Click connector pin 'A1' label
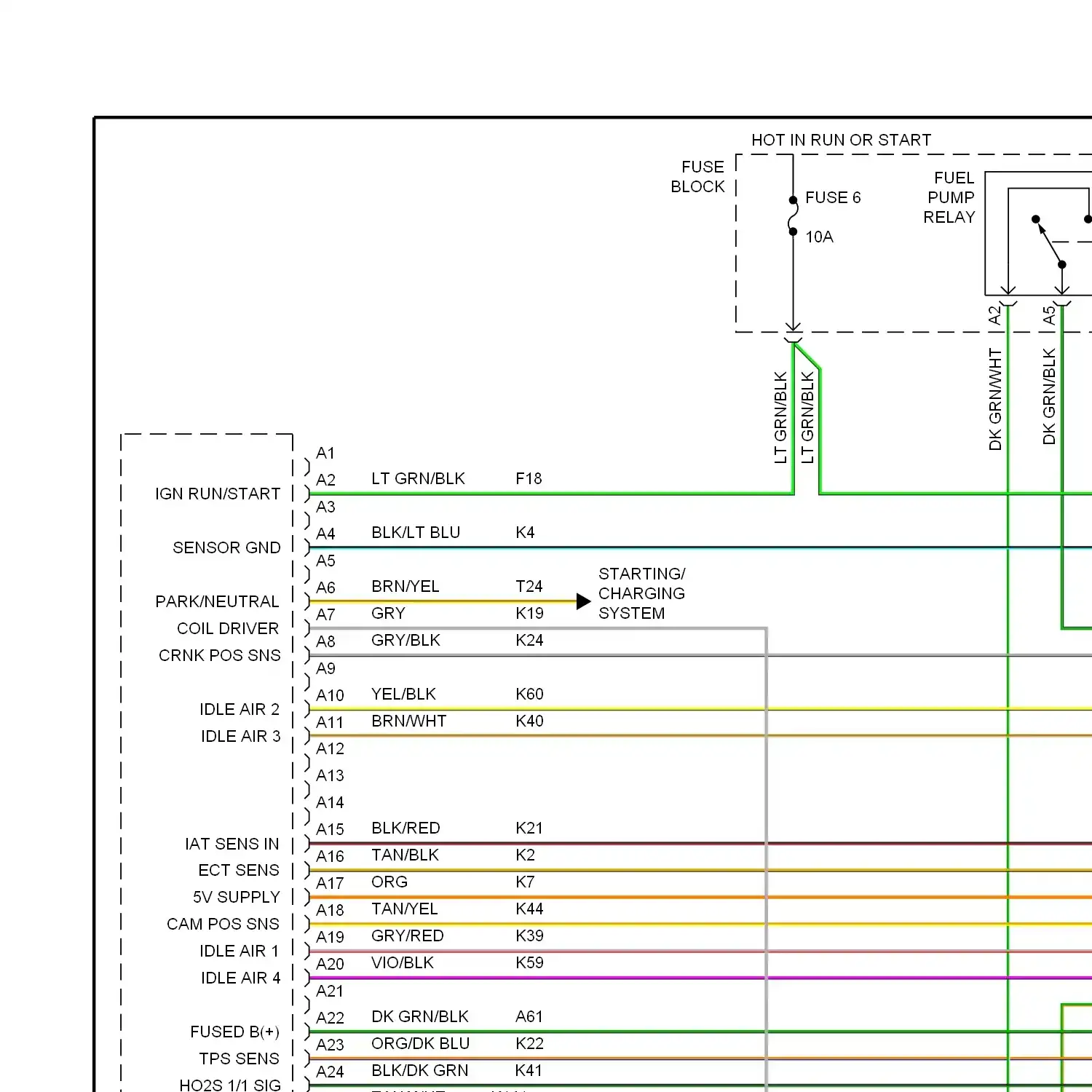The height and width of the screenshot is (1092, 1092). [325, 453]
